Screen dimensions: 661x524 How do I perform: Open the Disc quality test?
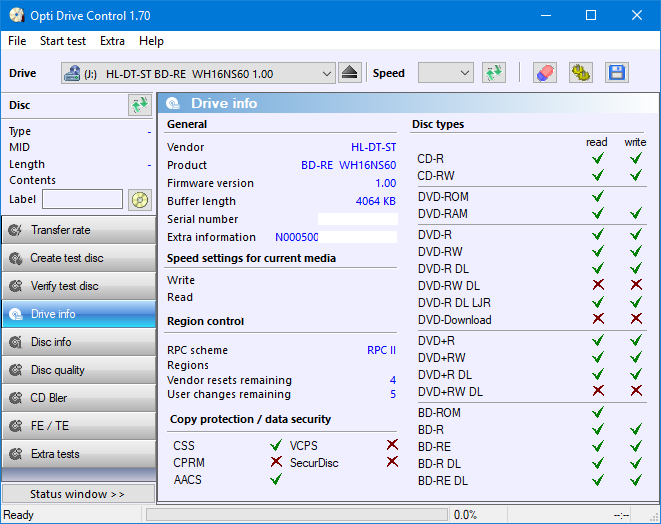pyautogui.click(x=78, y=370)
